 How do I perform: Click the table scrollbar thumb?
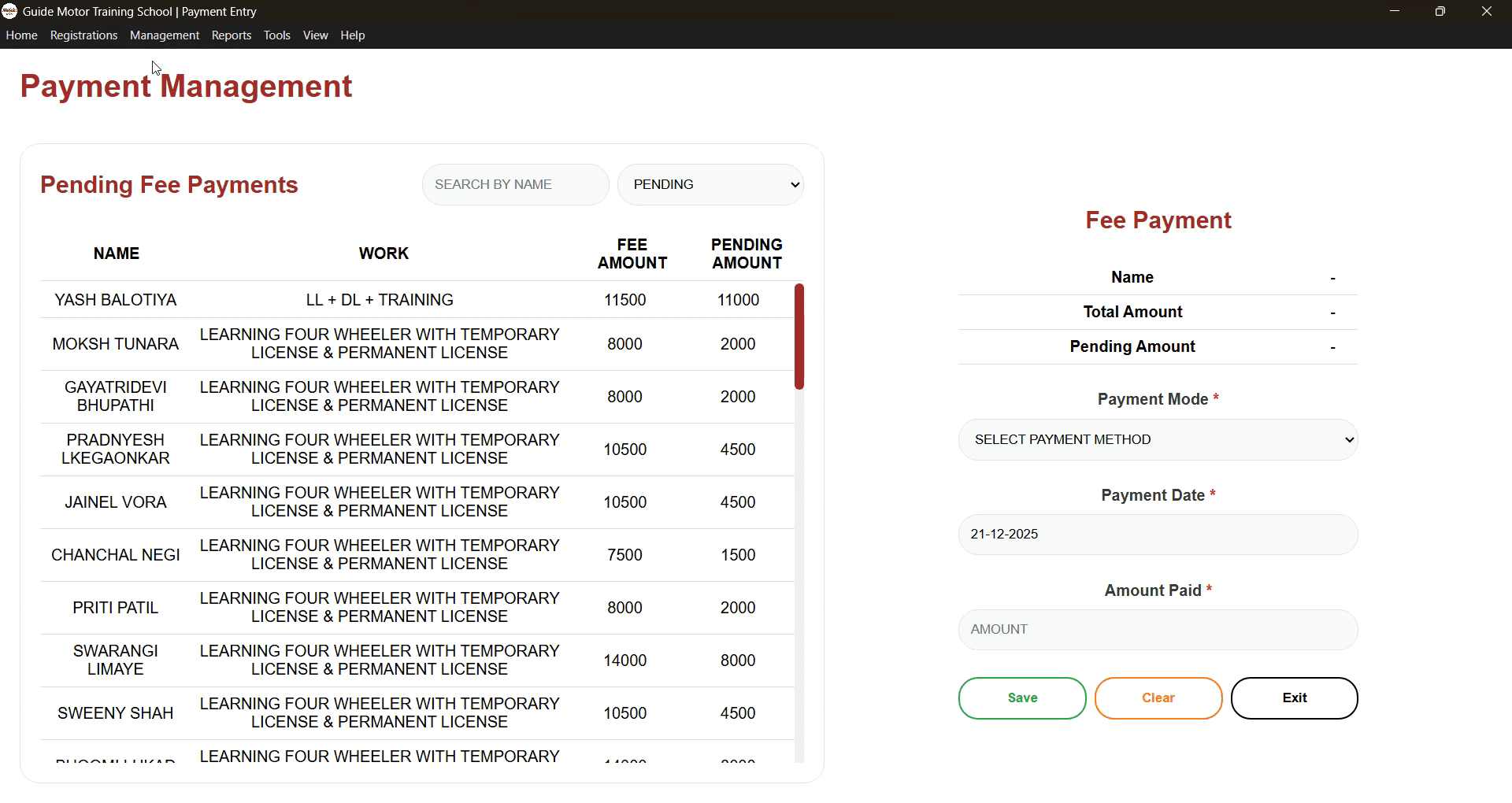tap(800, 335)
